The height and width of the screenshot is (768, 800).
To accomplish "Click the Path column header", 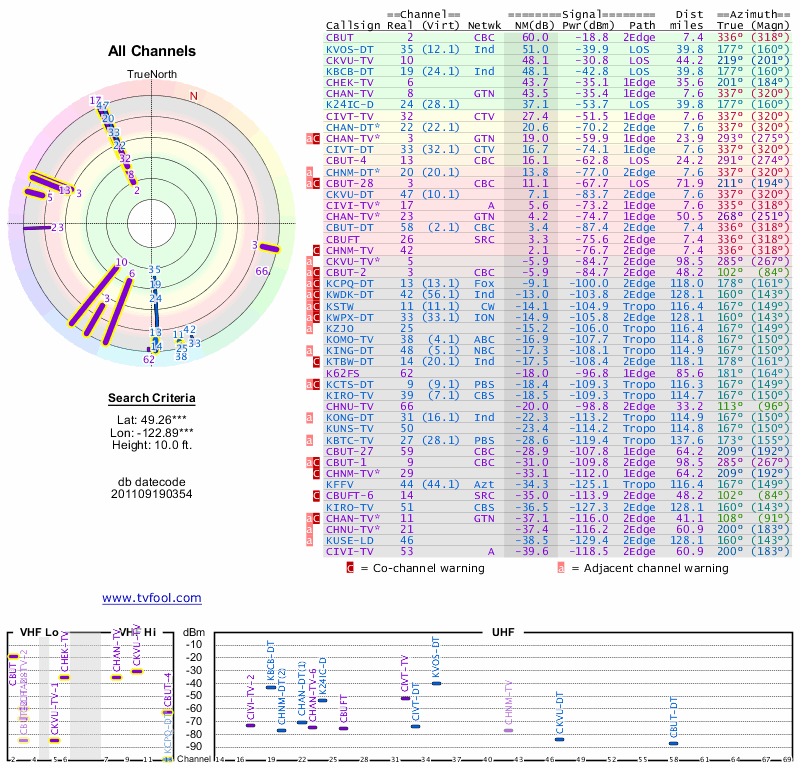I will pos(642,26).
